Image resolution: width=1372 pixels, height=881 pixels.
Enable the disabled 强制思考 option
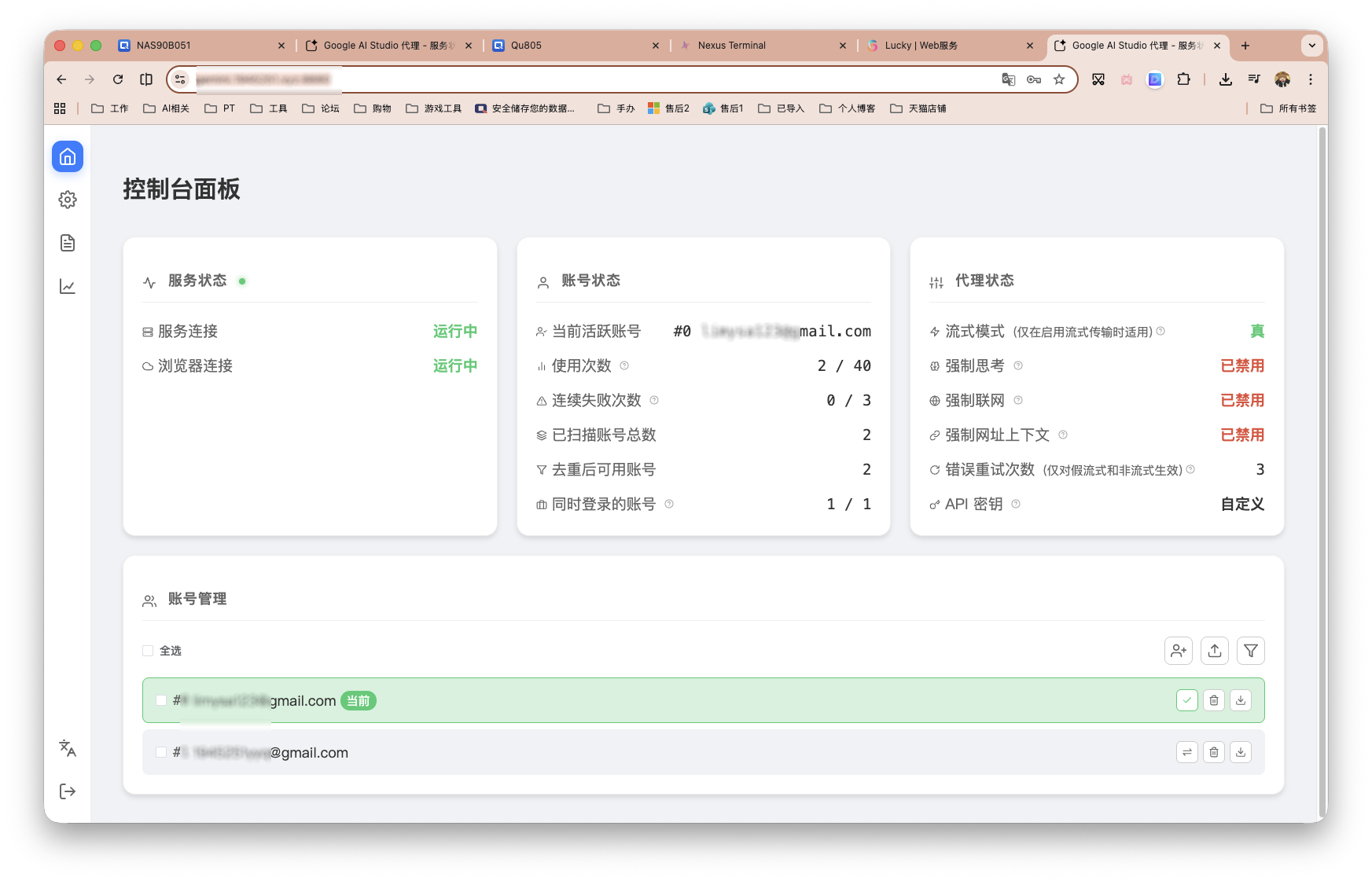pos(1243,365)
